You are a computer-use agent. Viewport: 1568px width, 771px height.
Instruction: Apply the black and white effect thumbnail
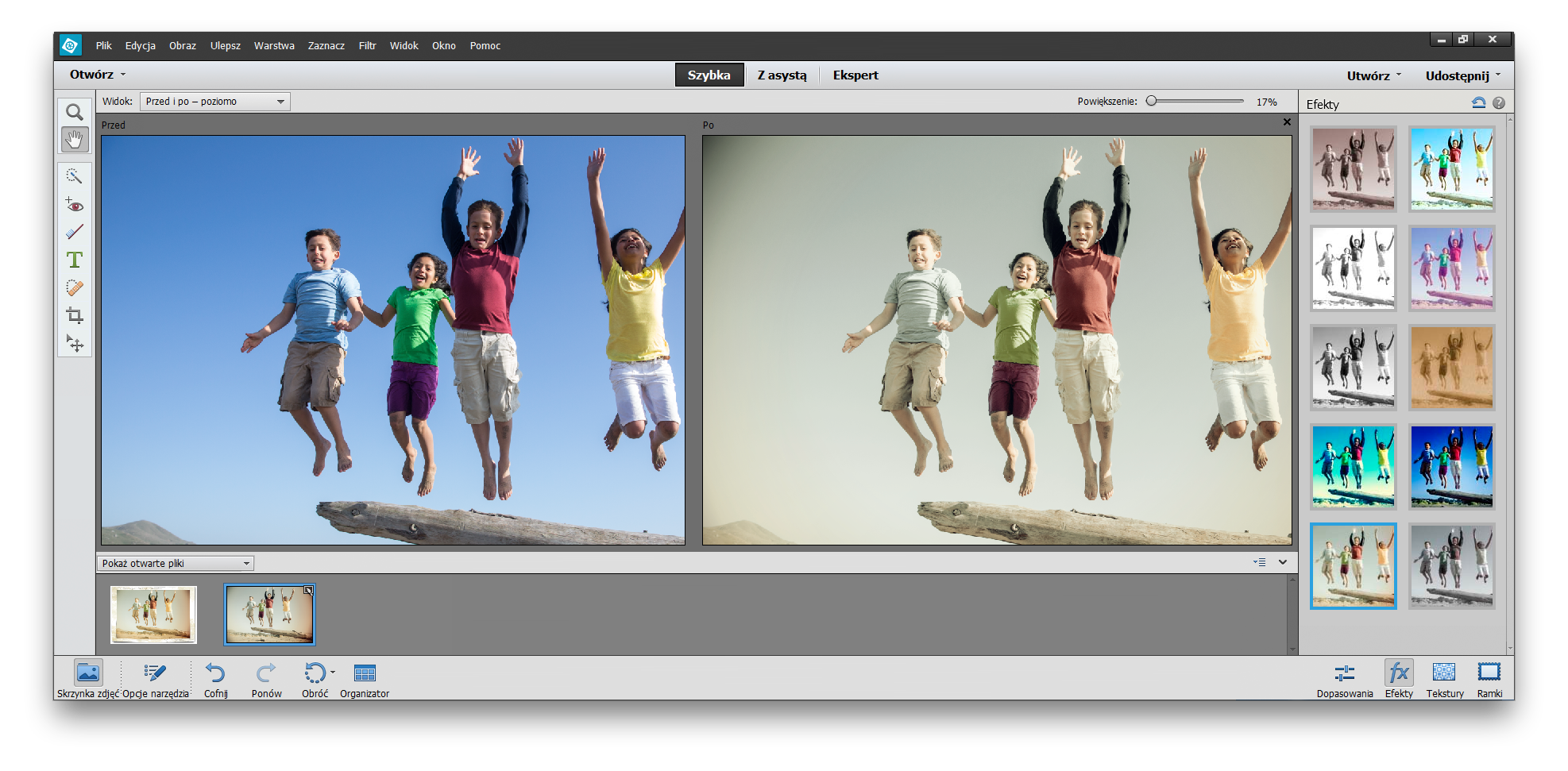click(x=1354, y=368)
